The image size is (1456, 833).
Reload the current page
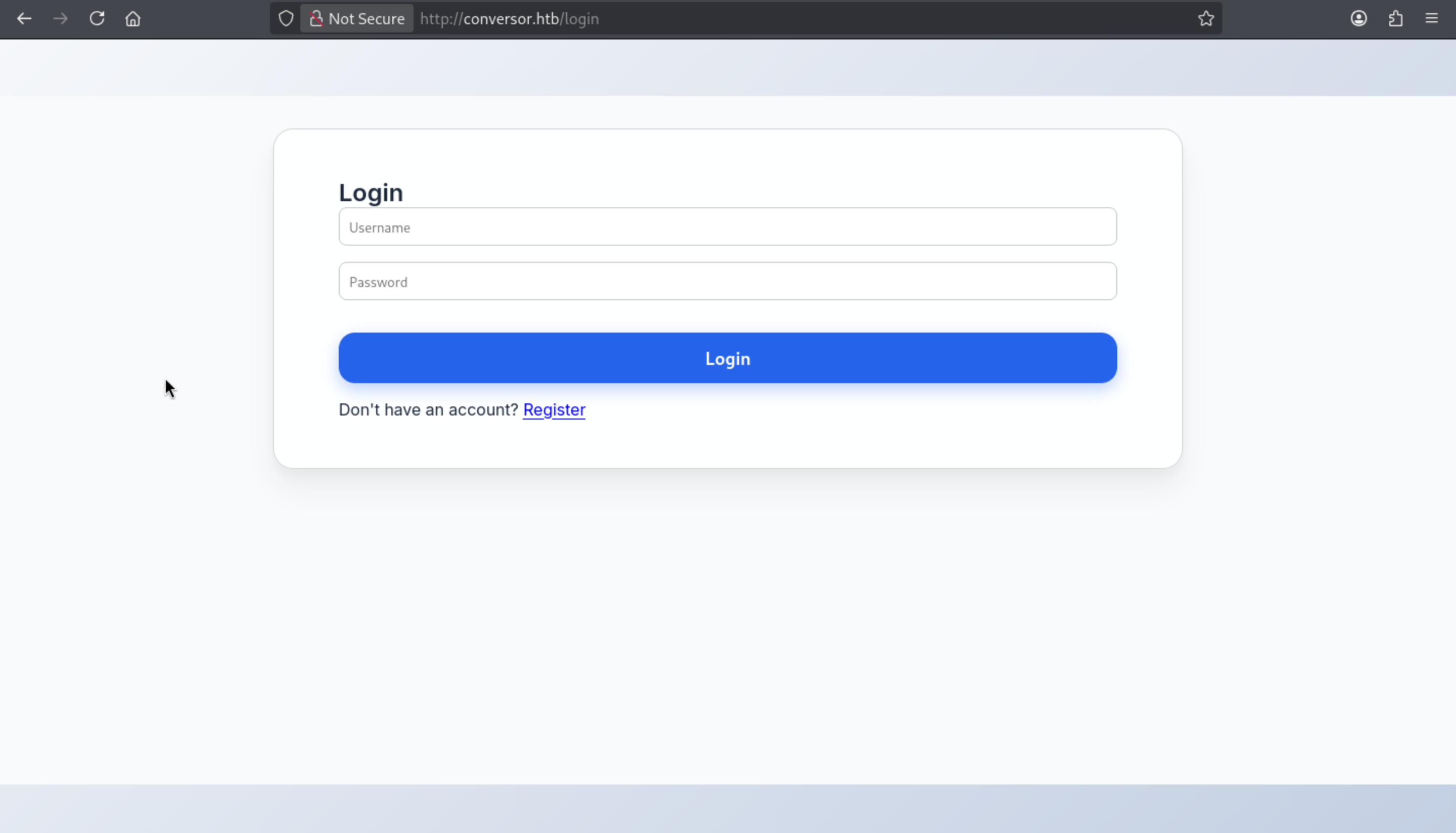(97, 19)
